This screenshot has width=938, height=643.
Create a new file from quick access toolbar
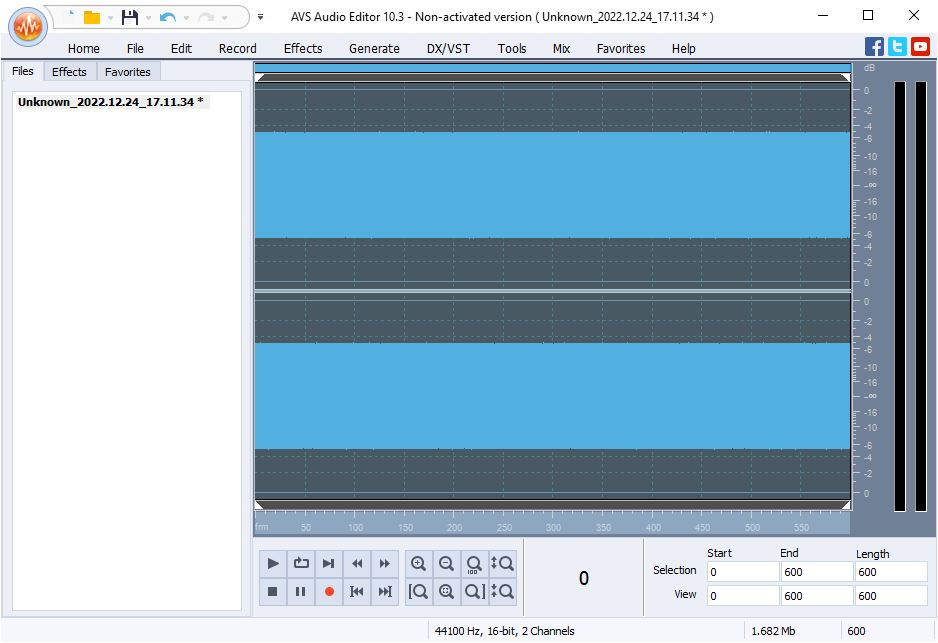(x=71, y=17)
